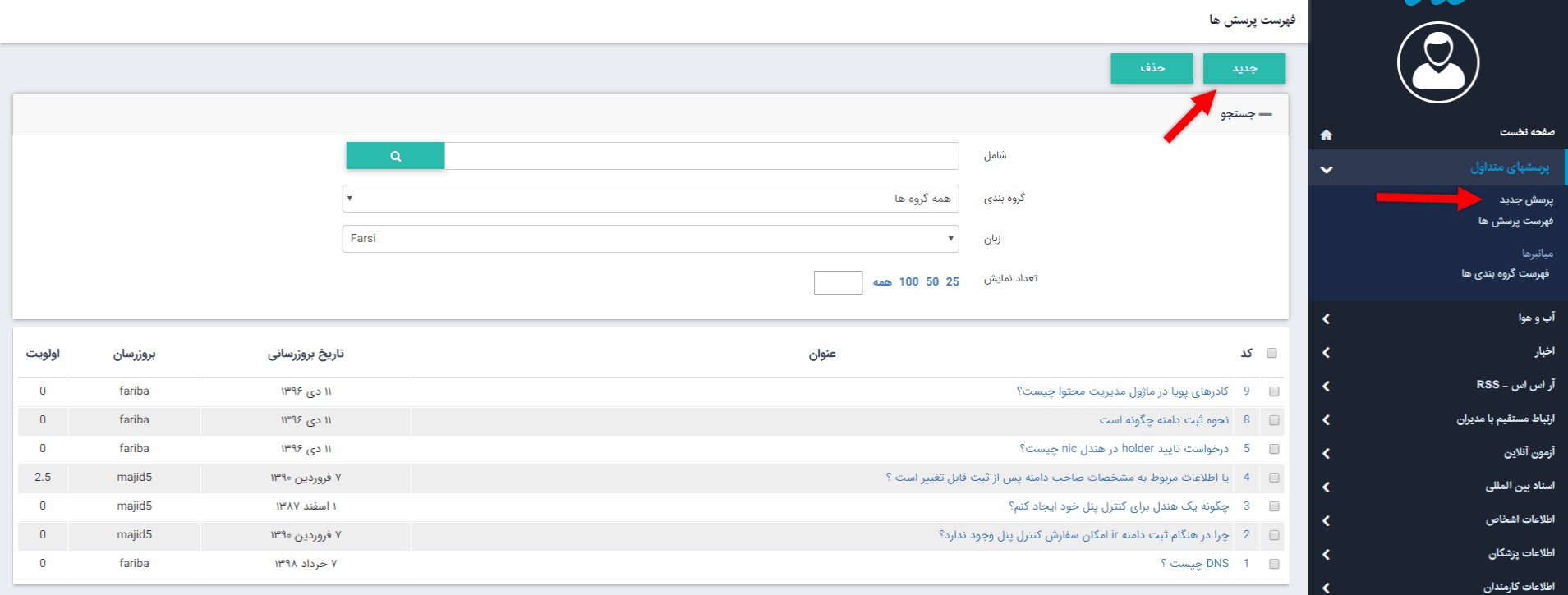Collapse پرسشهای متداول chevron arrow
1568x595 pixels.
(x=1326, y=169)
